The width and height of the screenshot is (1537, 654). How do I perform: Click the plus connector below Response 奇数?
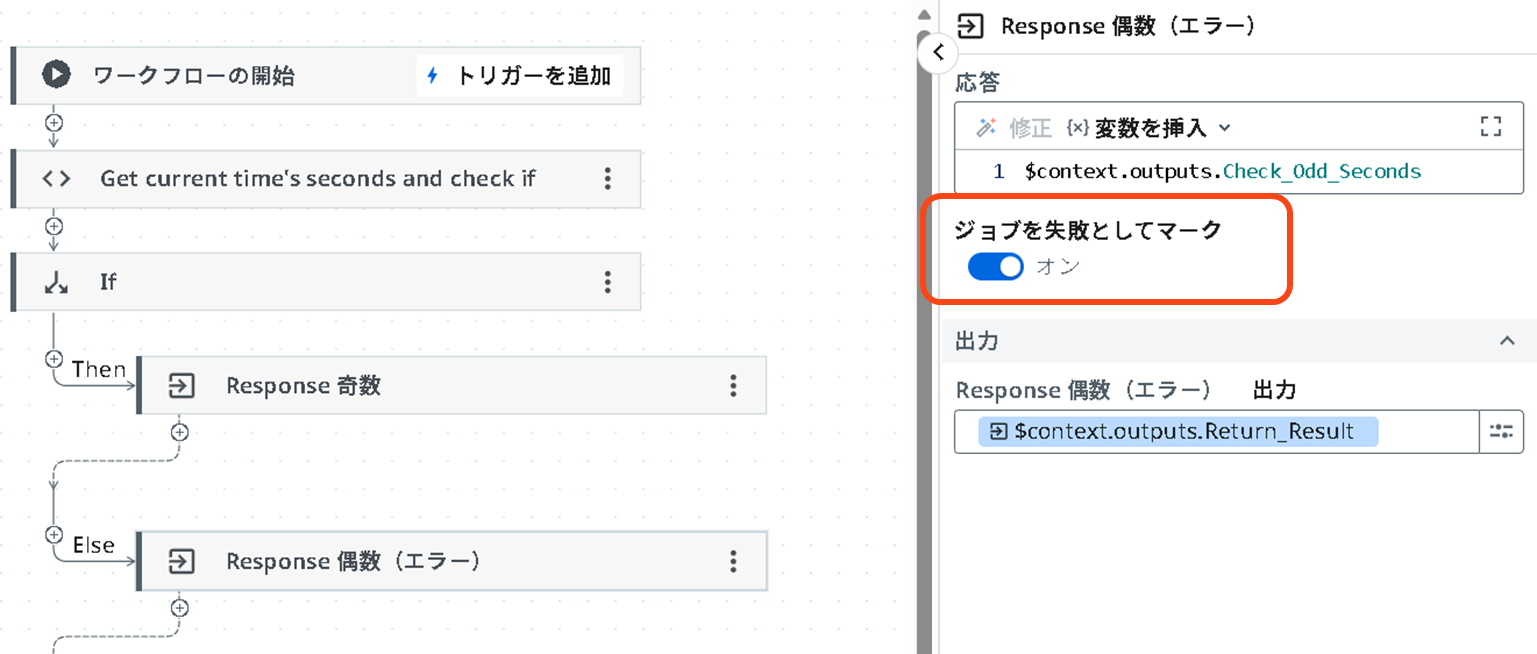179,432
